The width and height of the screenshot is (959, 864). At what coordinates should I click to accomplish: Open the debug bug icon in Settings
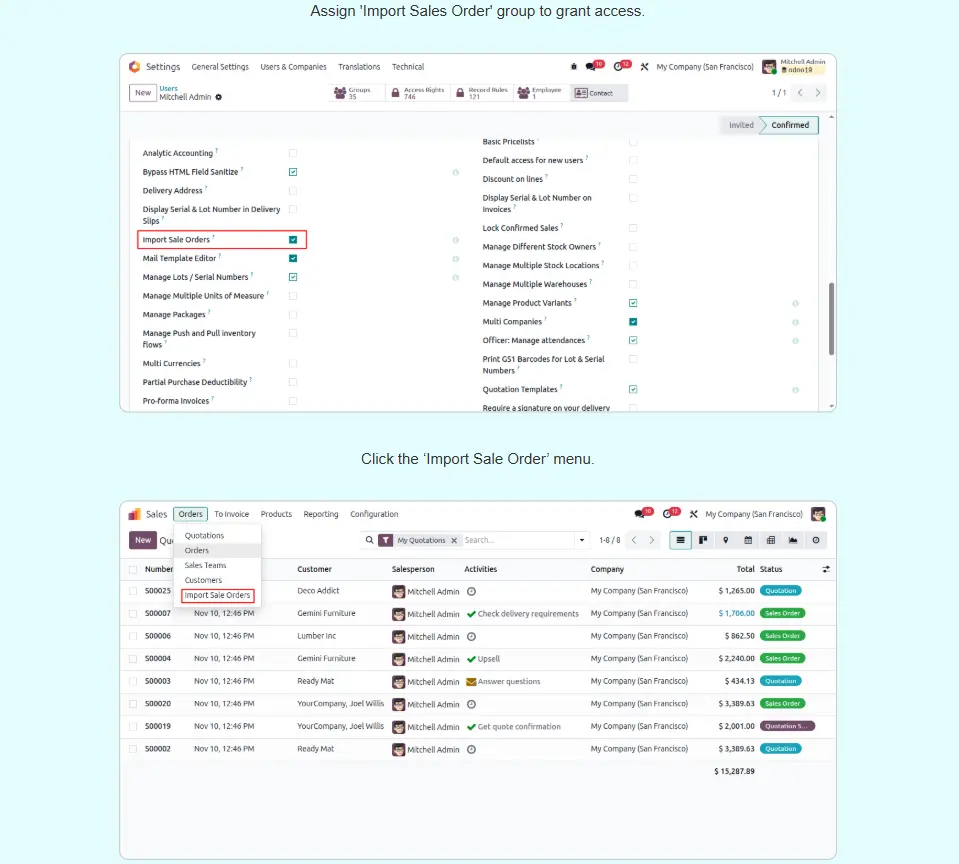(574, 67)
